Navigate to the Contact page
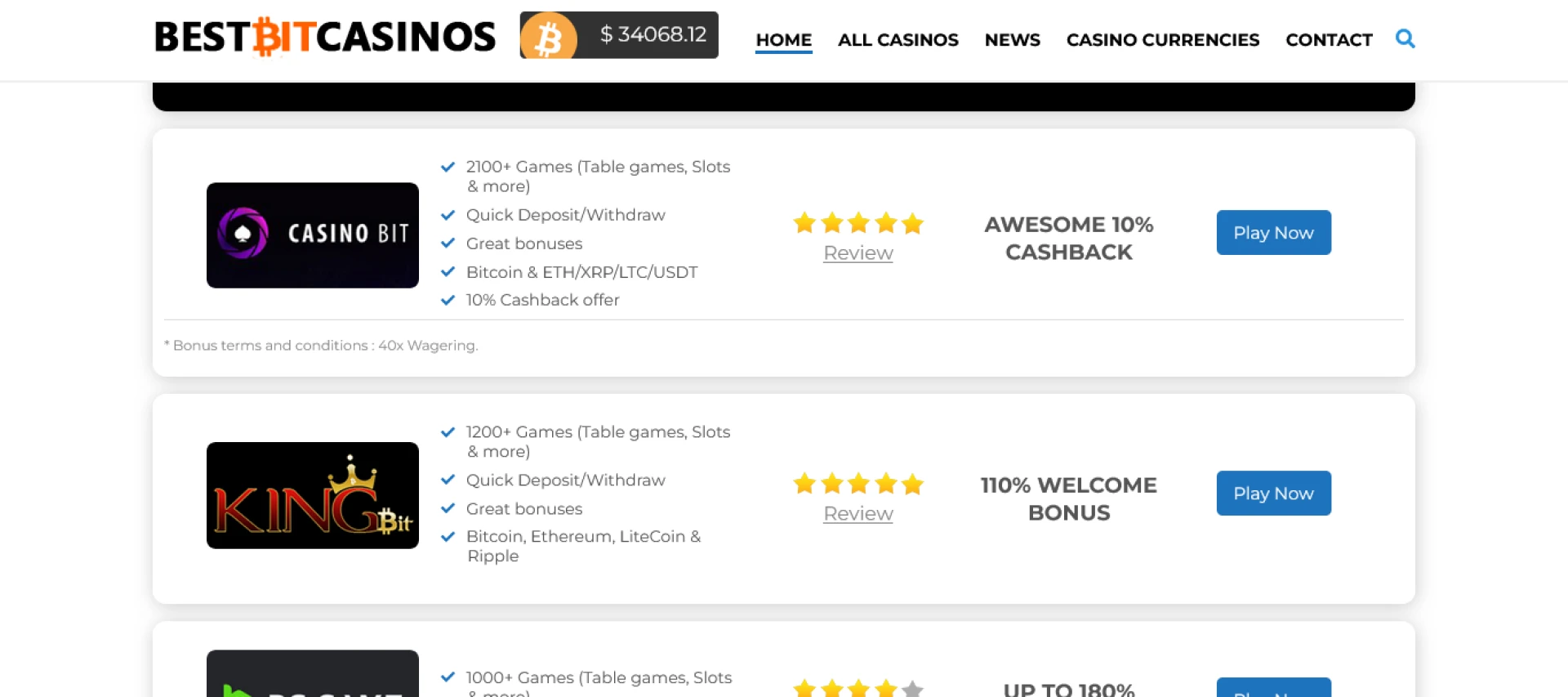Viewport: 1568px width, 697px height. click(1329, 39)
